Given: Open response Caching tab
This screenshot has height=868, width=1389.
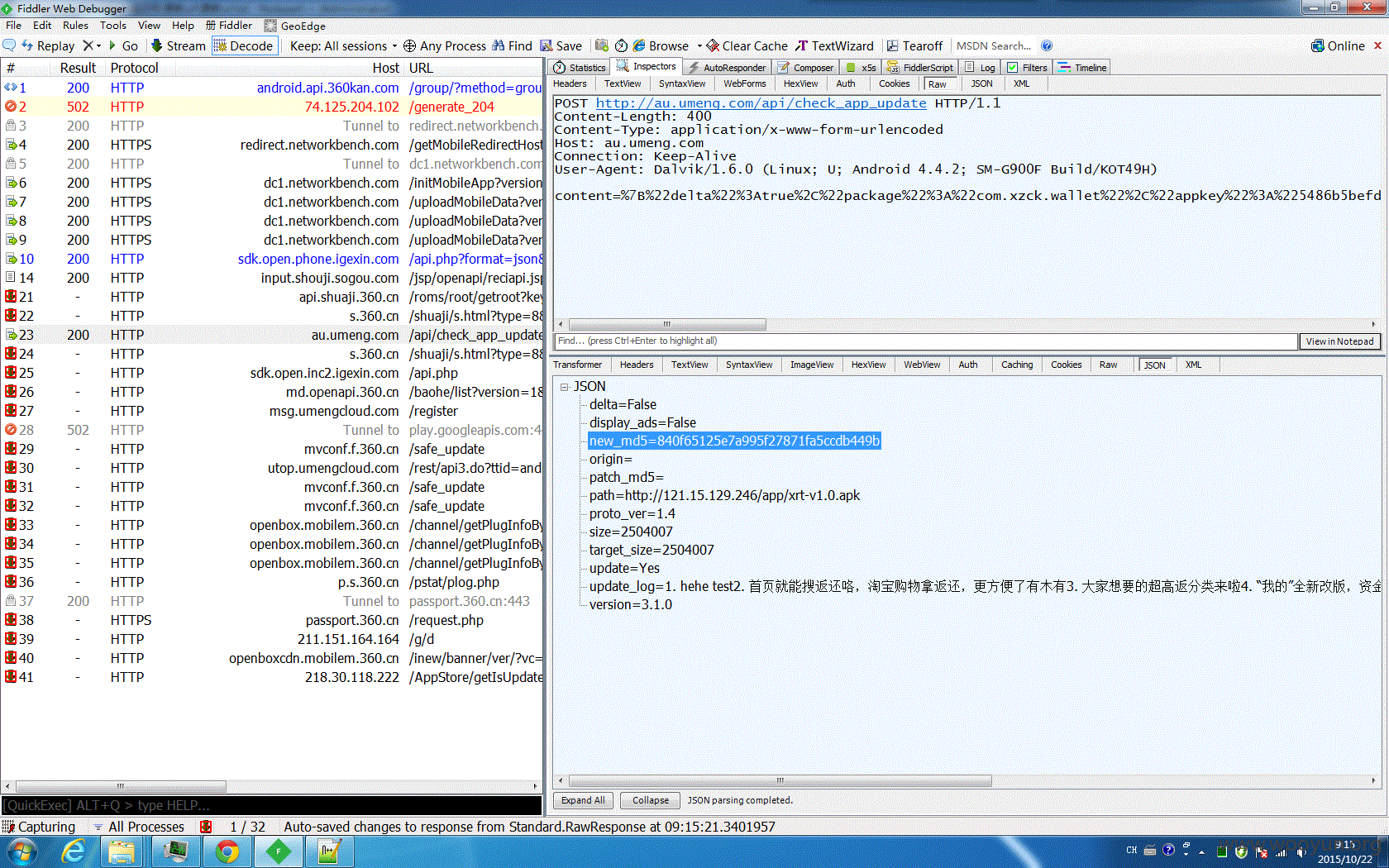Looking at the screenshot, I should [1017, 365].
